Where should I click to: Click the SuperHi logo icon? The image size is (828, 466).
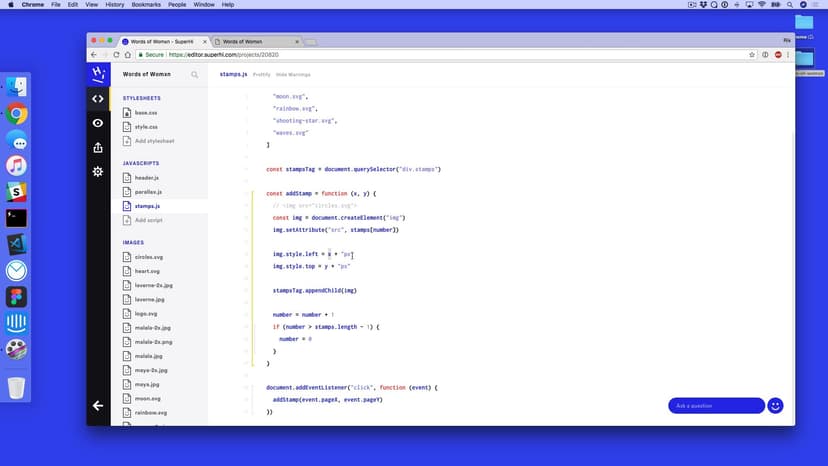pos(98,74)
